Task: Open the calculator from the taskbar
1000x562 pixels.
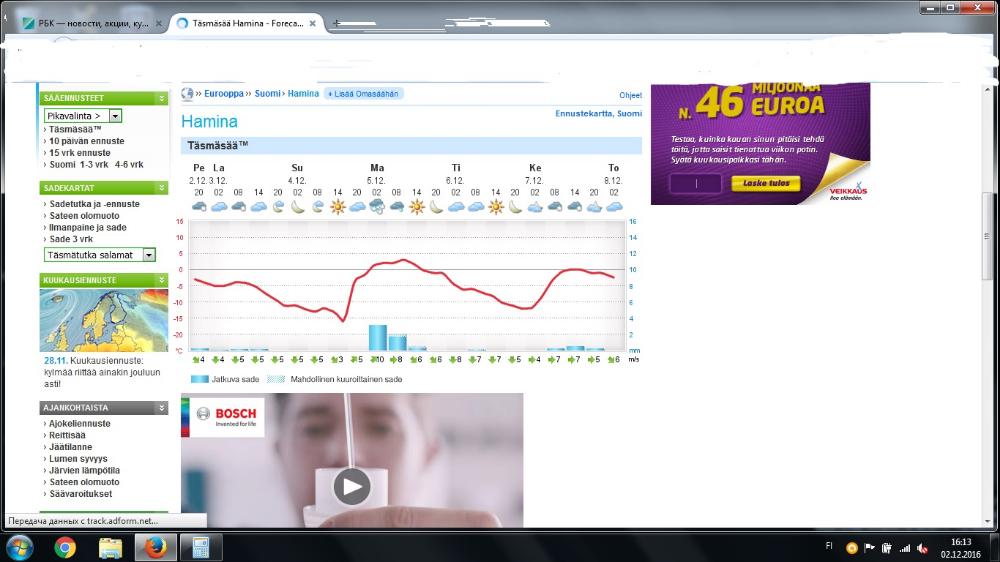Action: [x=200, y=547]
